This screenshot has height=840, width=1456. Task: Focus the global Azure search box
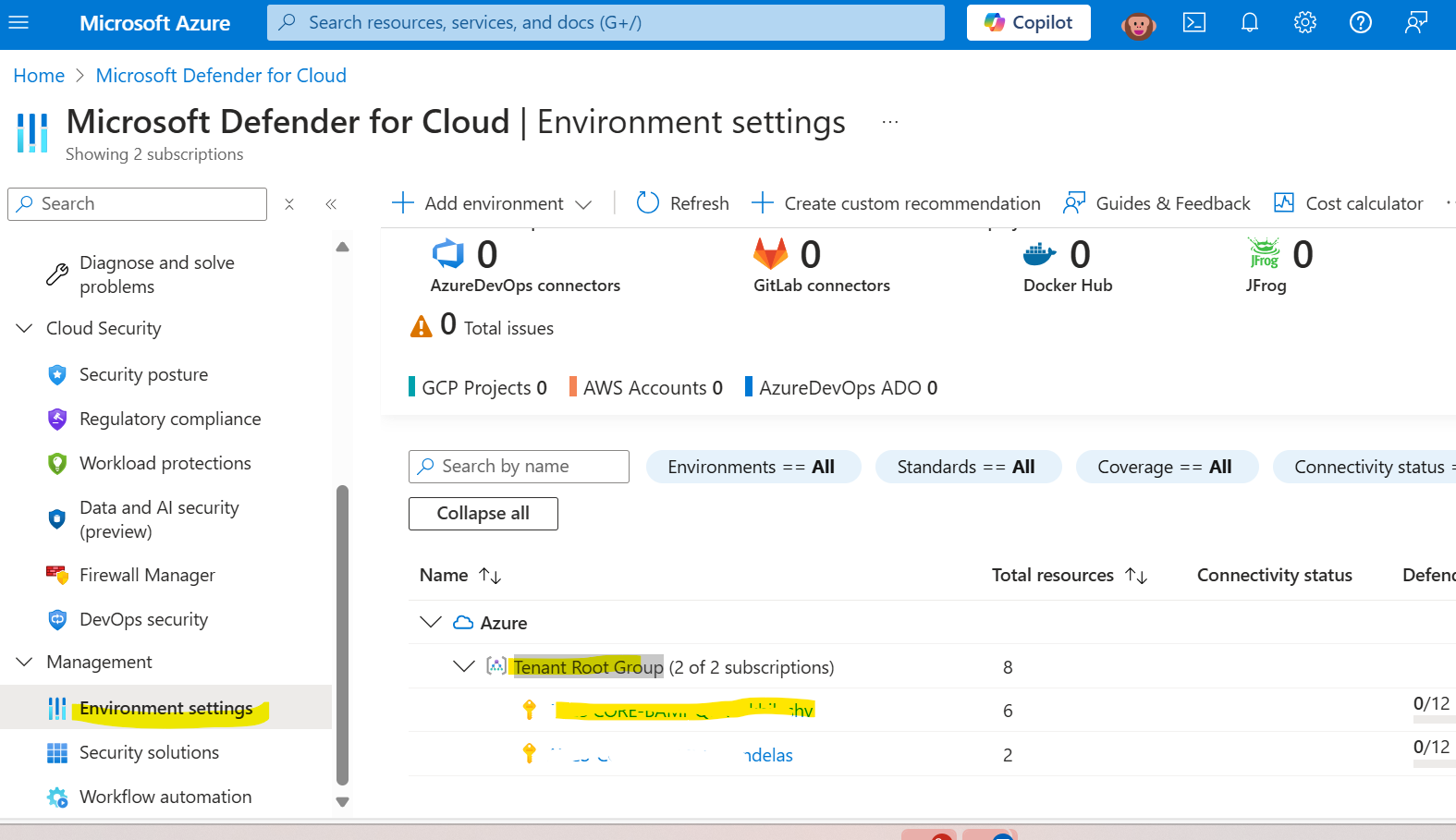point(606,22)
